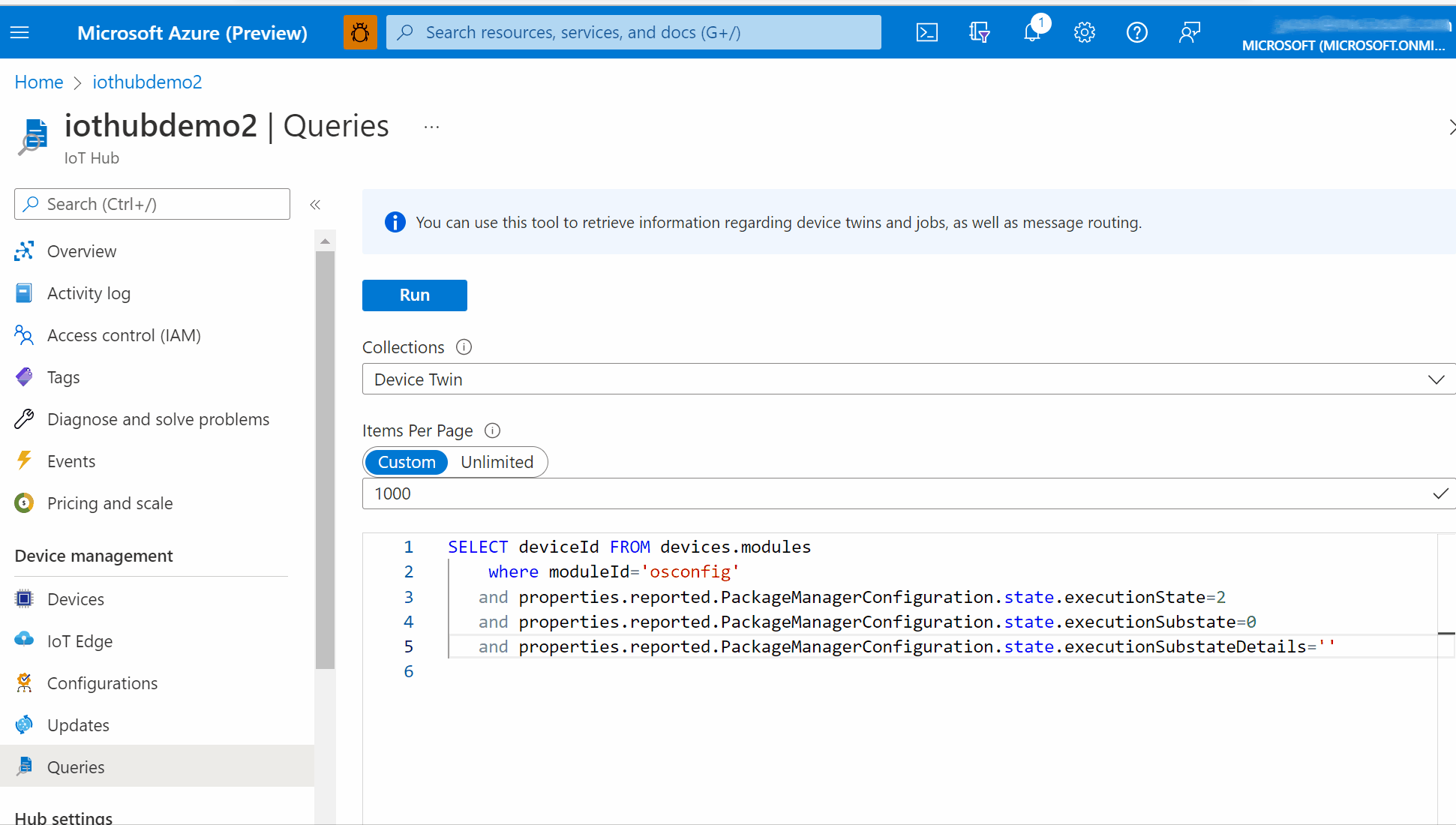
Task: Click the iothubdemo2 breadcrumb link
Action: tap(146, 82)
